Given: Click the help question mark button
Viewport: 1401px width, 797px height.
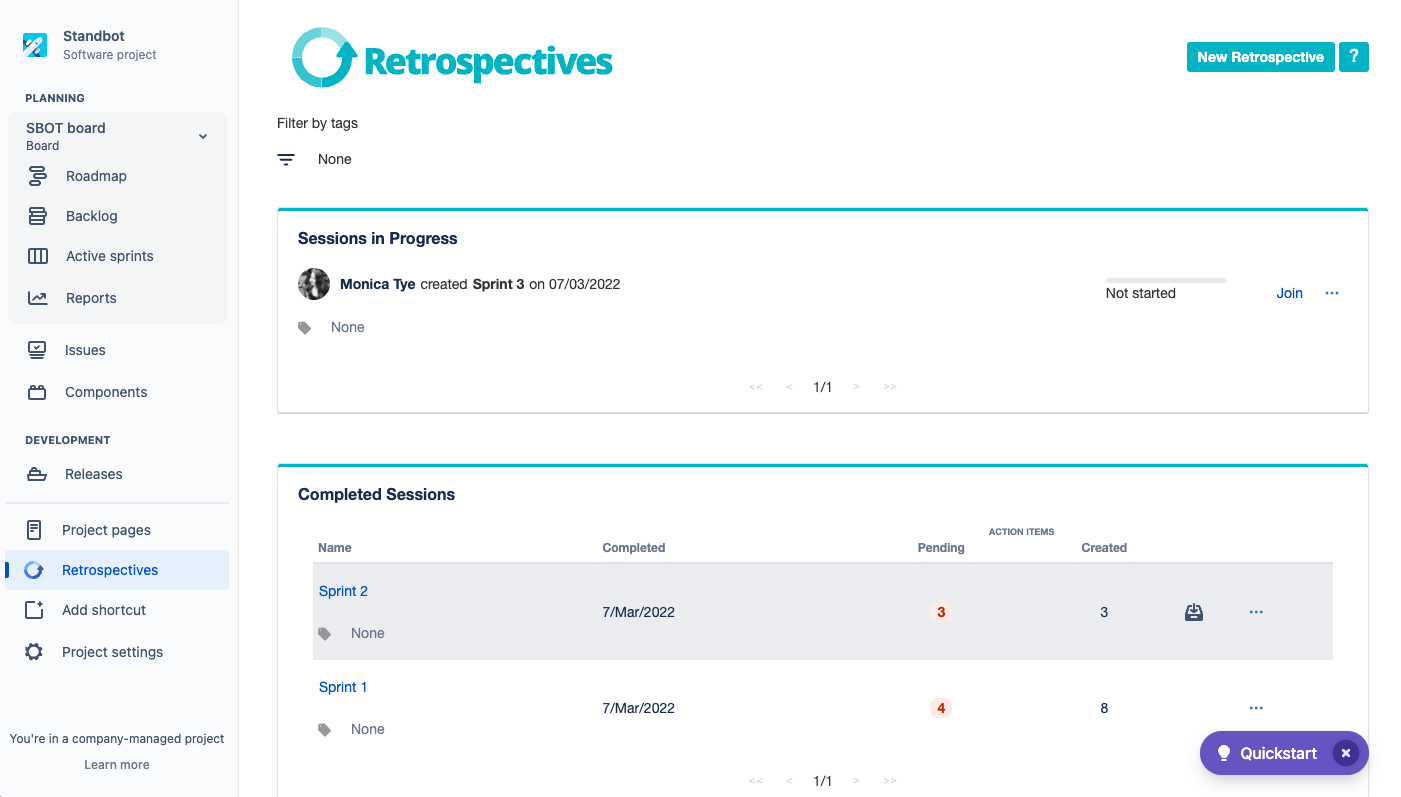Looking at the screenshot, I should 1353,57.
